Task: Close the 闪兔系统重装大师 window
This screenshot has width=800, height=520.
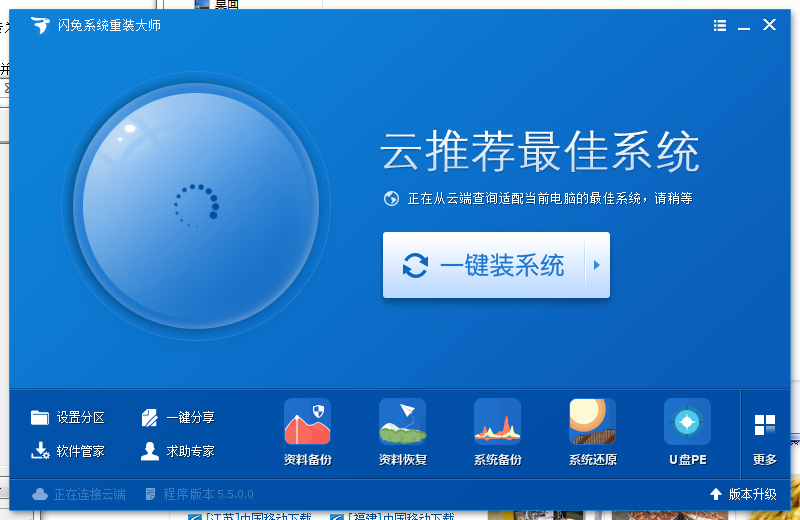Action: tap(769, 25)
